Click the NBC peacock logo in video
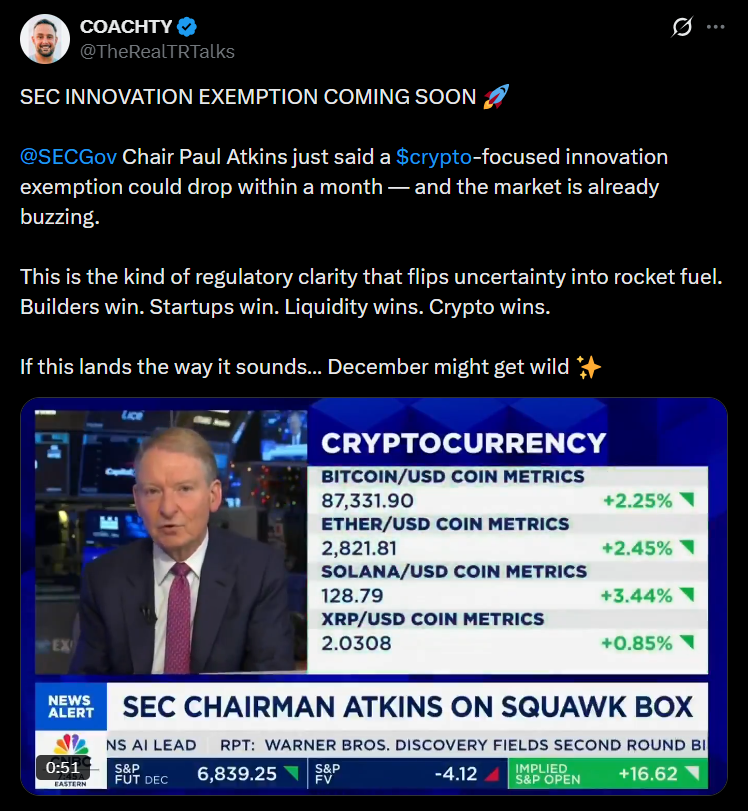This screenshot has height=811, width=748. coord(69,745)
